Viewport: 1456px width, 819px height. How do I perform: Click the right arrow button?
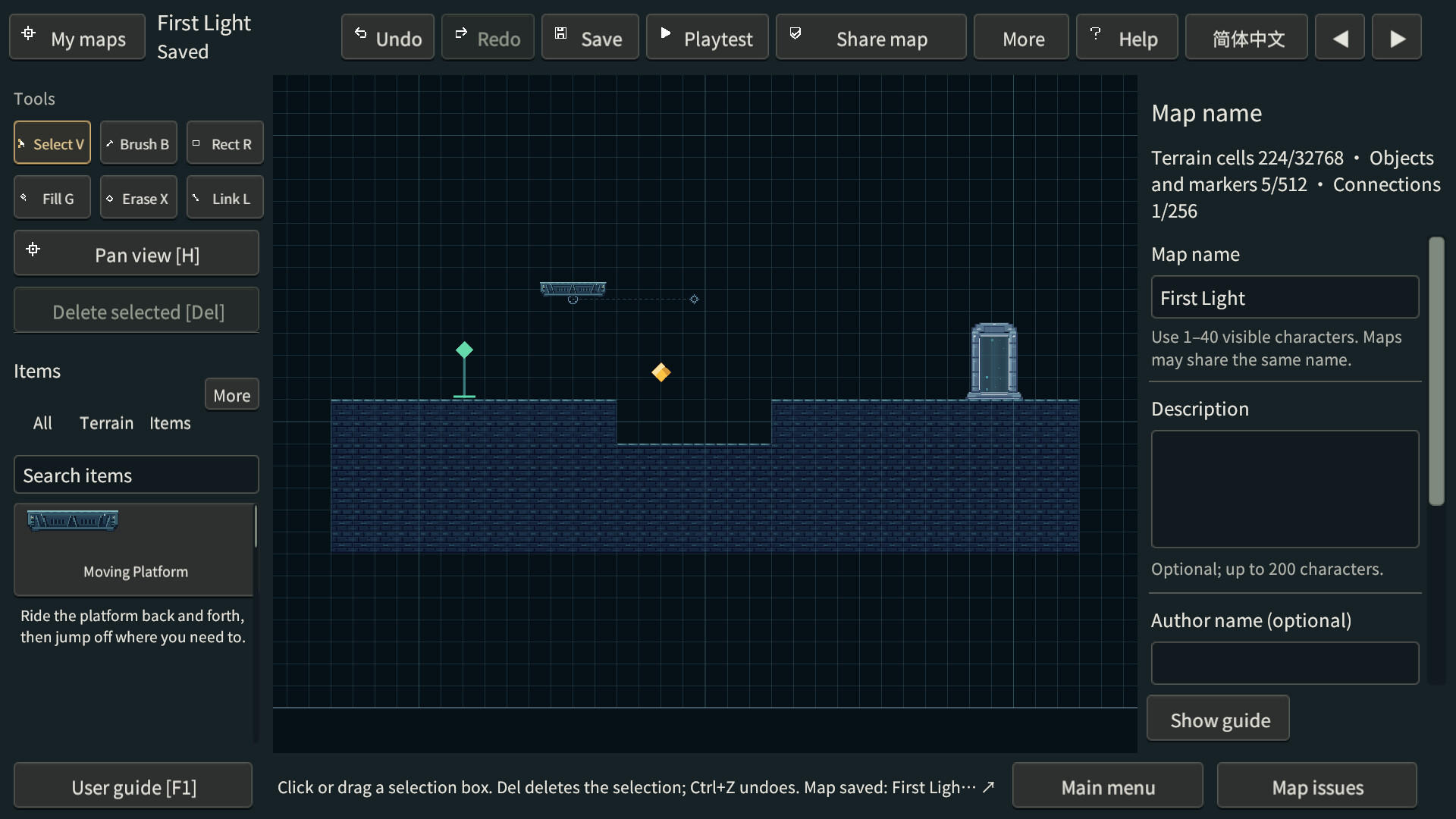(x=1397, y=37)
